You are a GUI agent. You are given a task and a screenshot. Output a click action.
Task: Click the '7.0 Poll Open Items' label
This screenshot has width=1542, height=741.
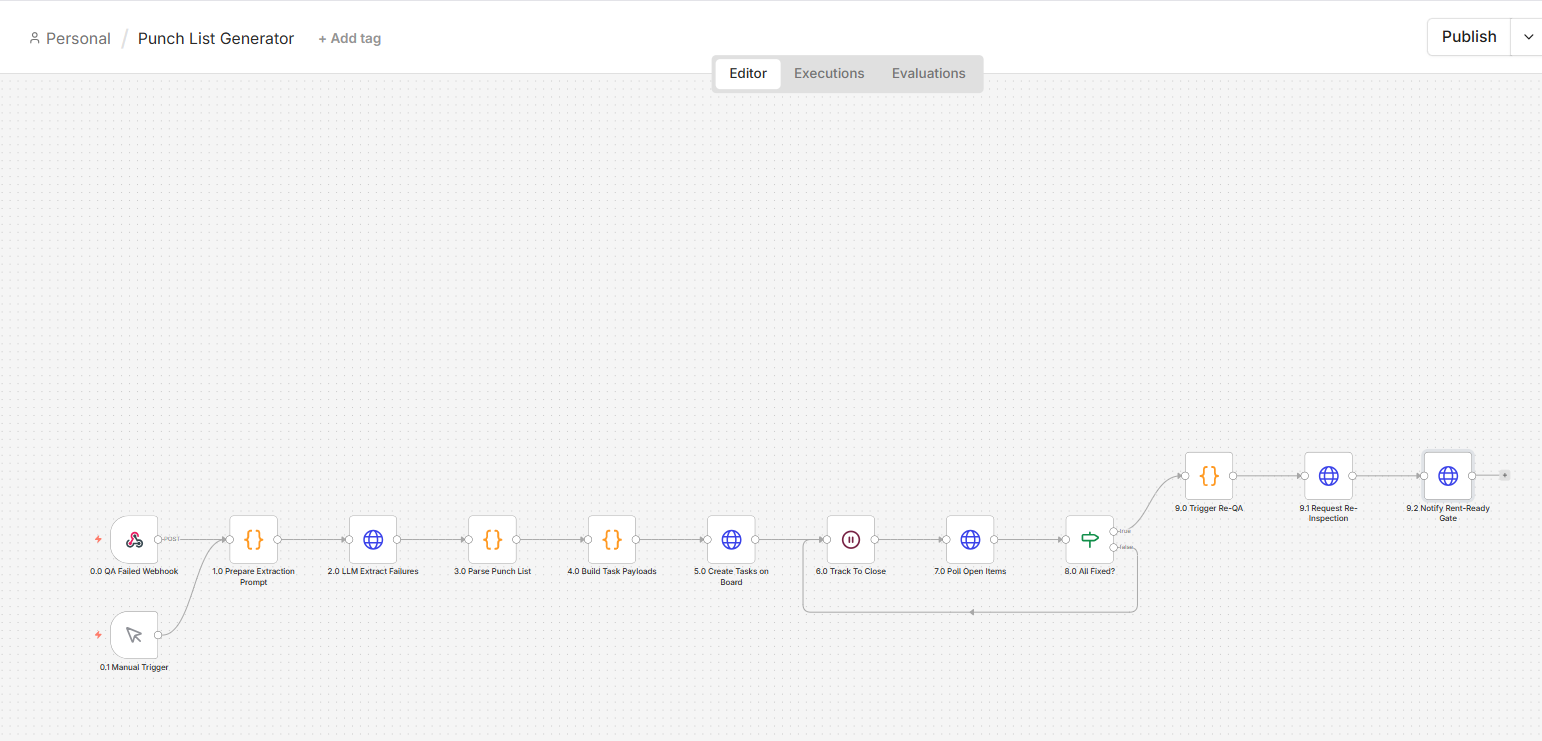tap(970, 572)
